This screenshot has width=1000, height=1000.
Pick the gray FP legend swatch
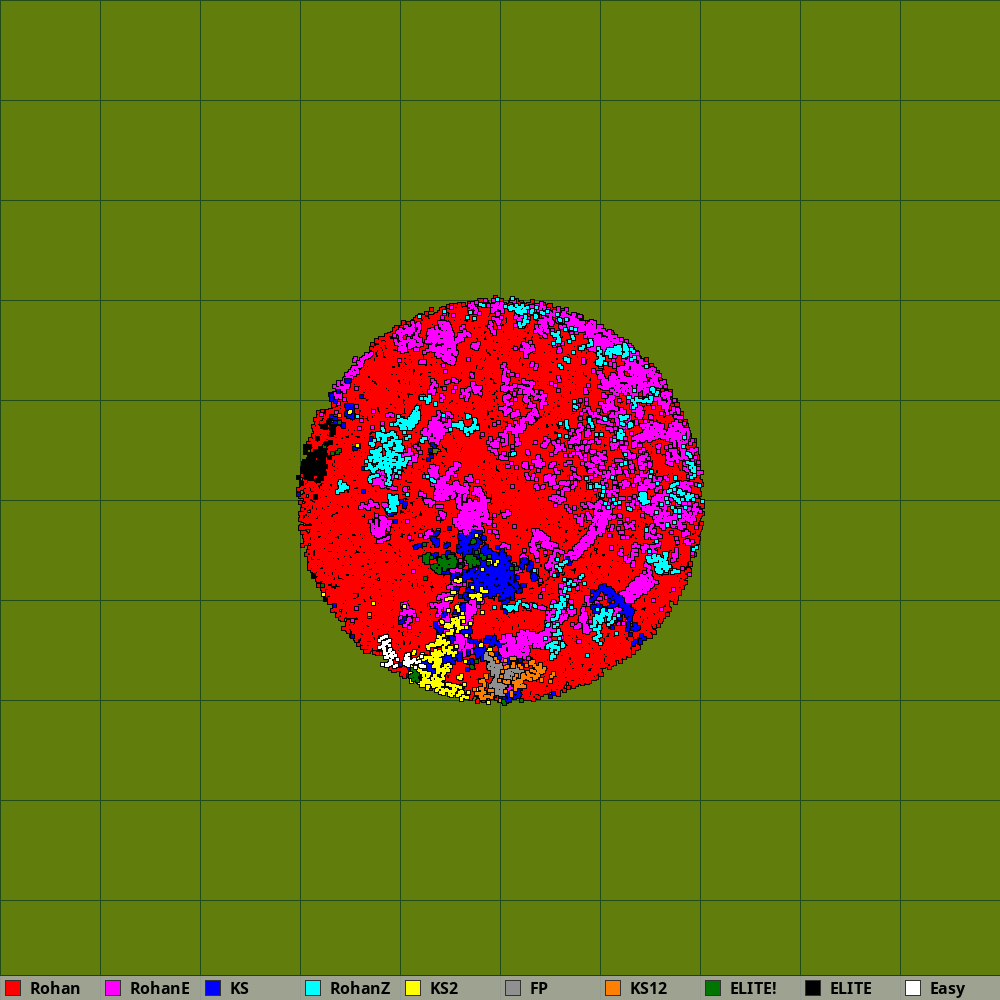[513, 988]
